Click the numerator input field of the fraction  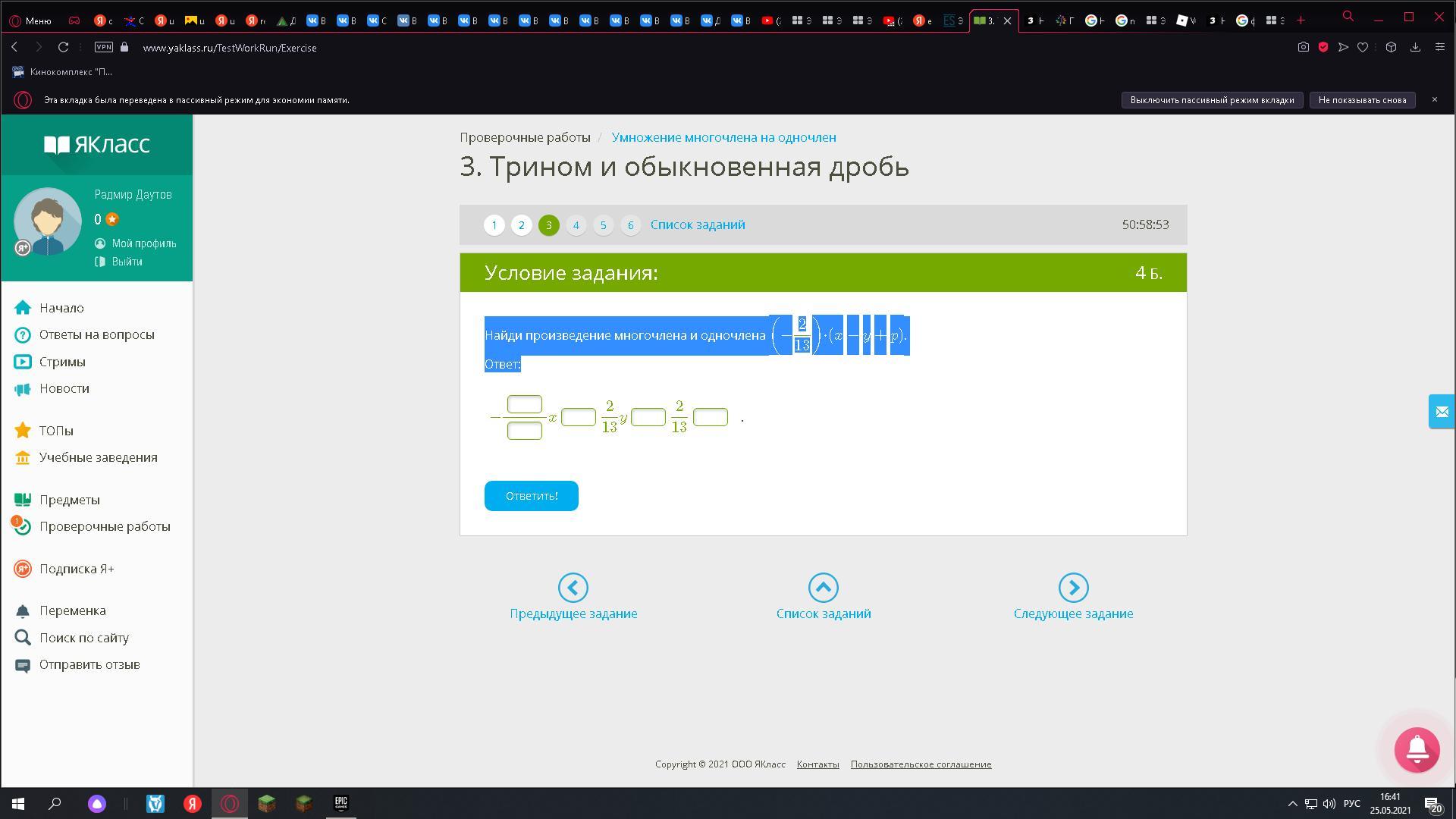(x=524, y=404)
